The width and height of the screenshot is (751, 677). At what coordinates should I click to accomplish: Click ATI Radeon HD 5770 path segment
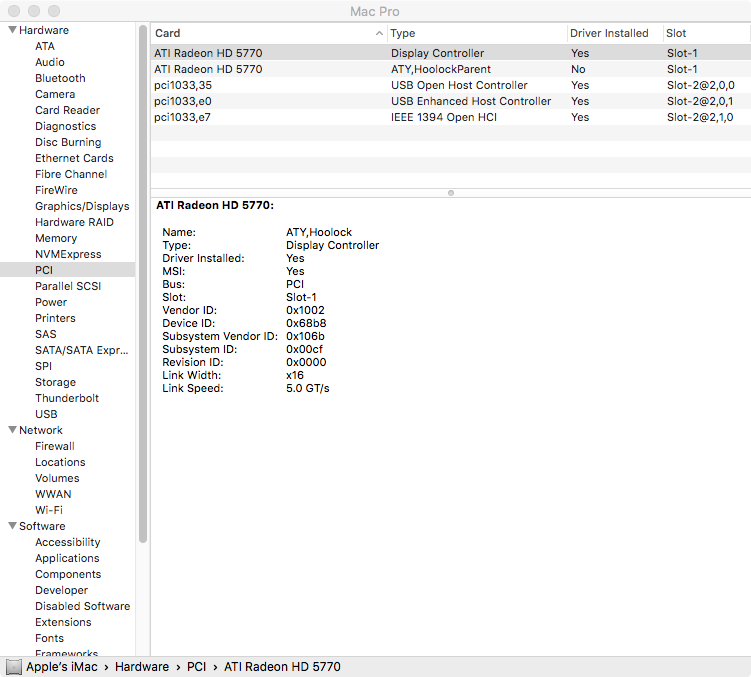[282, 666]
